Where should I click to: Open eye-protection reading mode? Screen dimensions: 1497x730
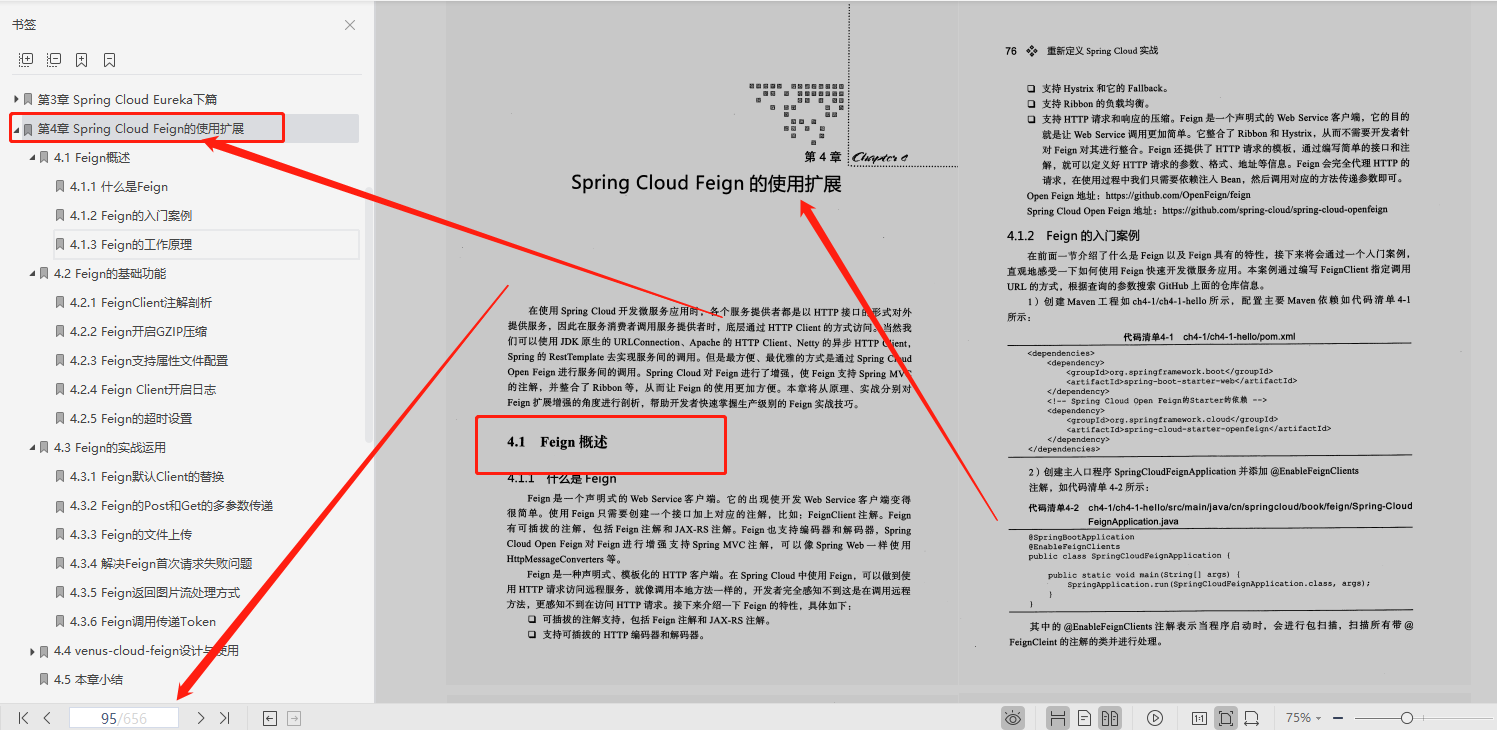pos(1013,718)
